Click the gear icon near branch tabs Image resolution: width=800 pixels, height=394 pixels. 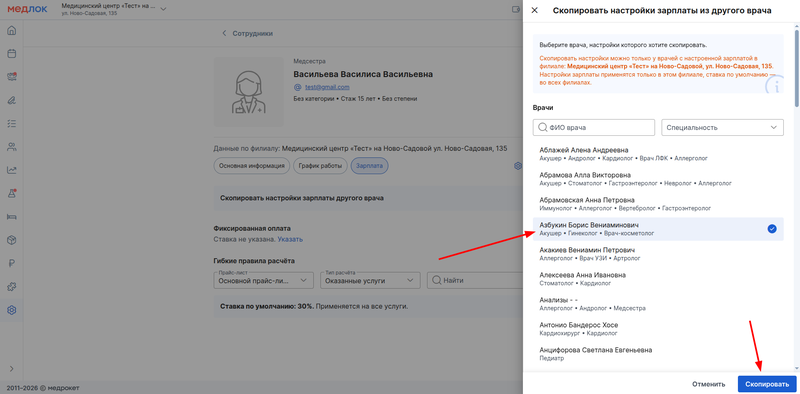pos(517,166)
